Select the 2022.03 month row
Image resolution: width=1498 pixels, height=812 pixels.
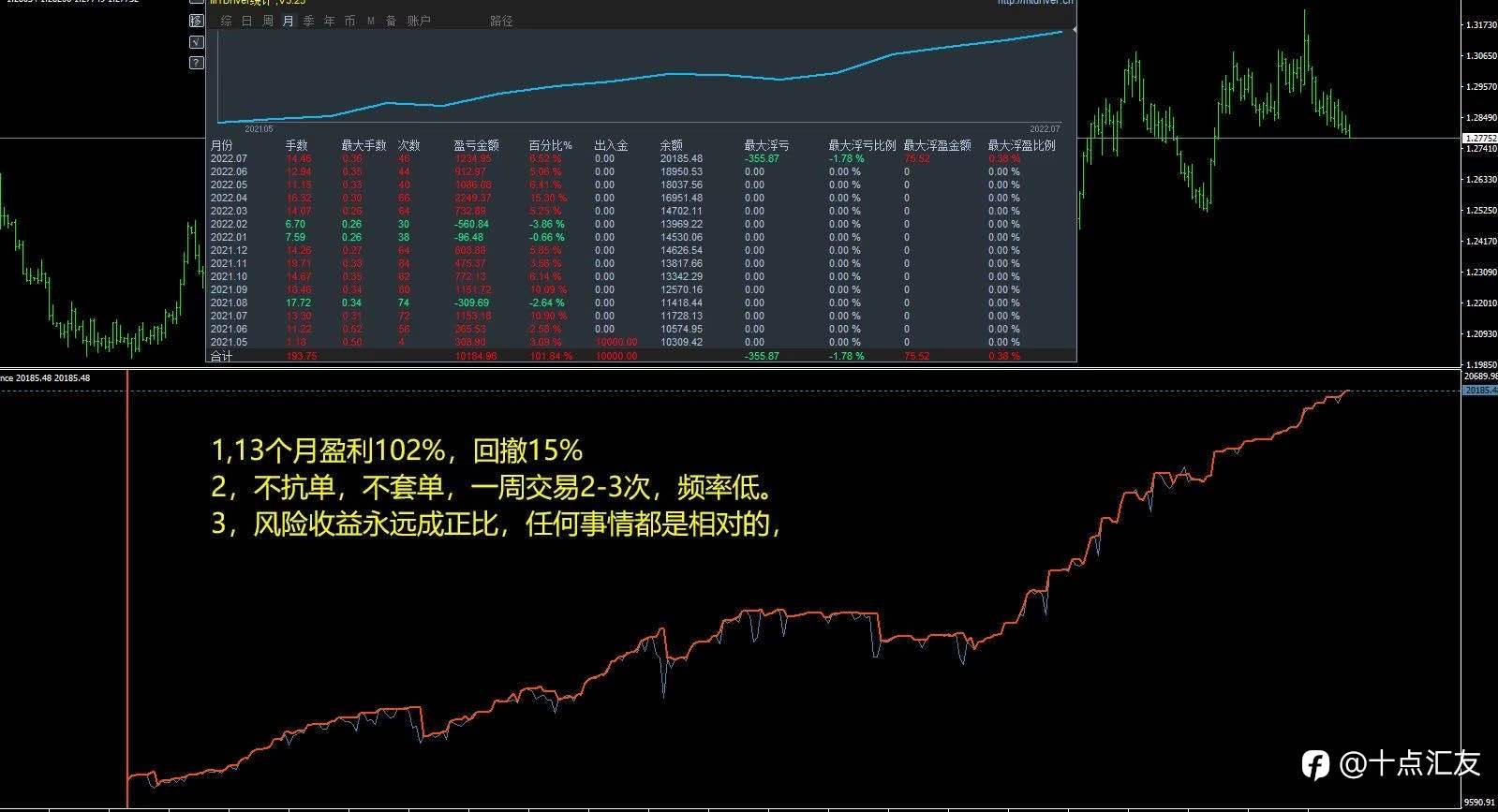tap(641, 211)
